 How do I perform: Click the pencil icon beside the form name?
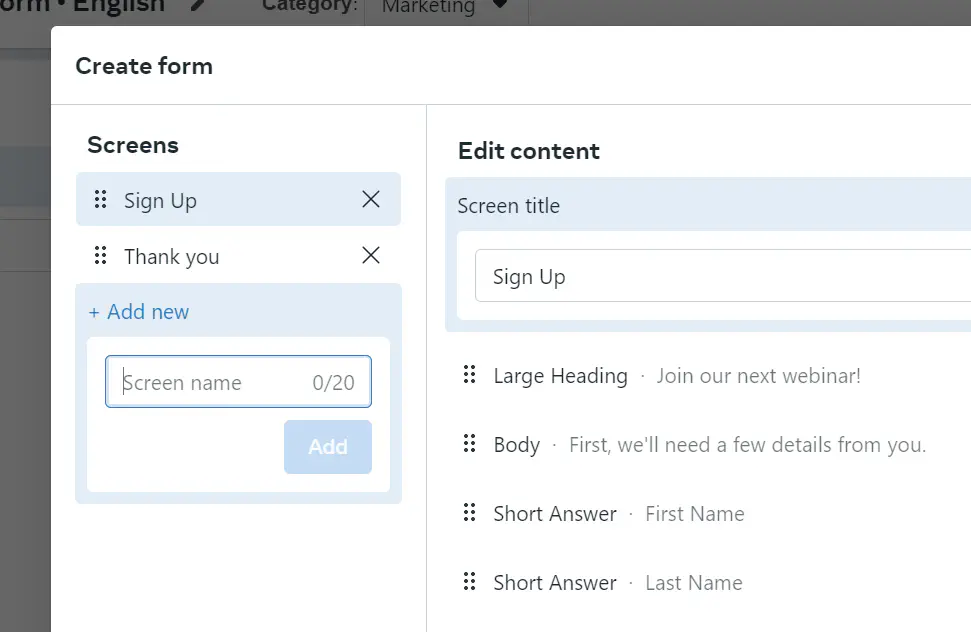pos(200,6)
